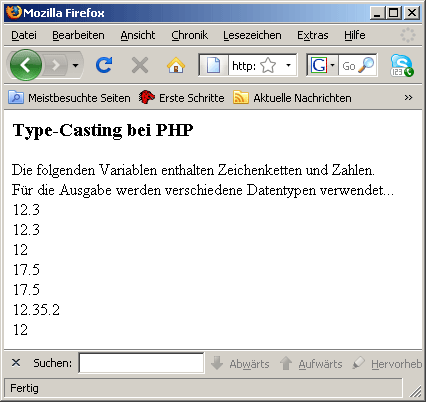426x402 pixels.
Task: Go to home page via house icon
Action: (x=176, y=65)
